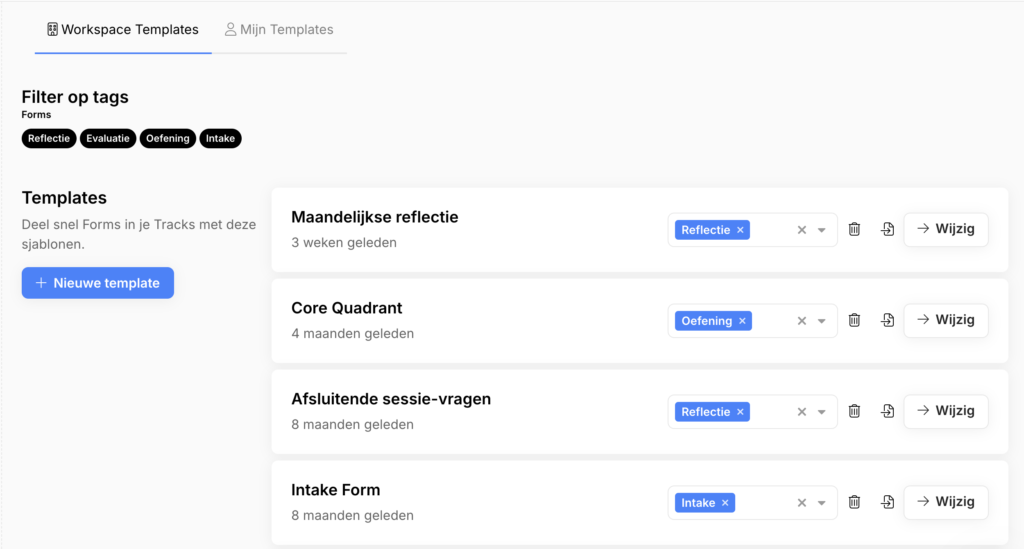Toggle the Evaluatie filter tag

click(108, 138)
